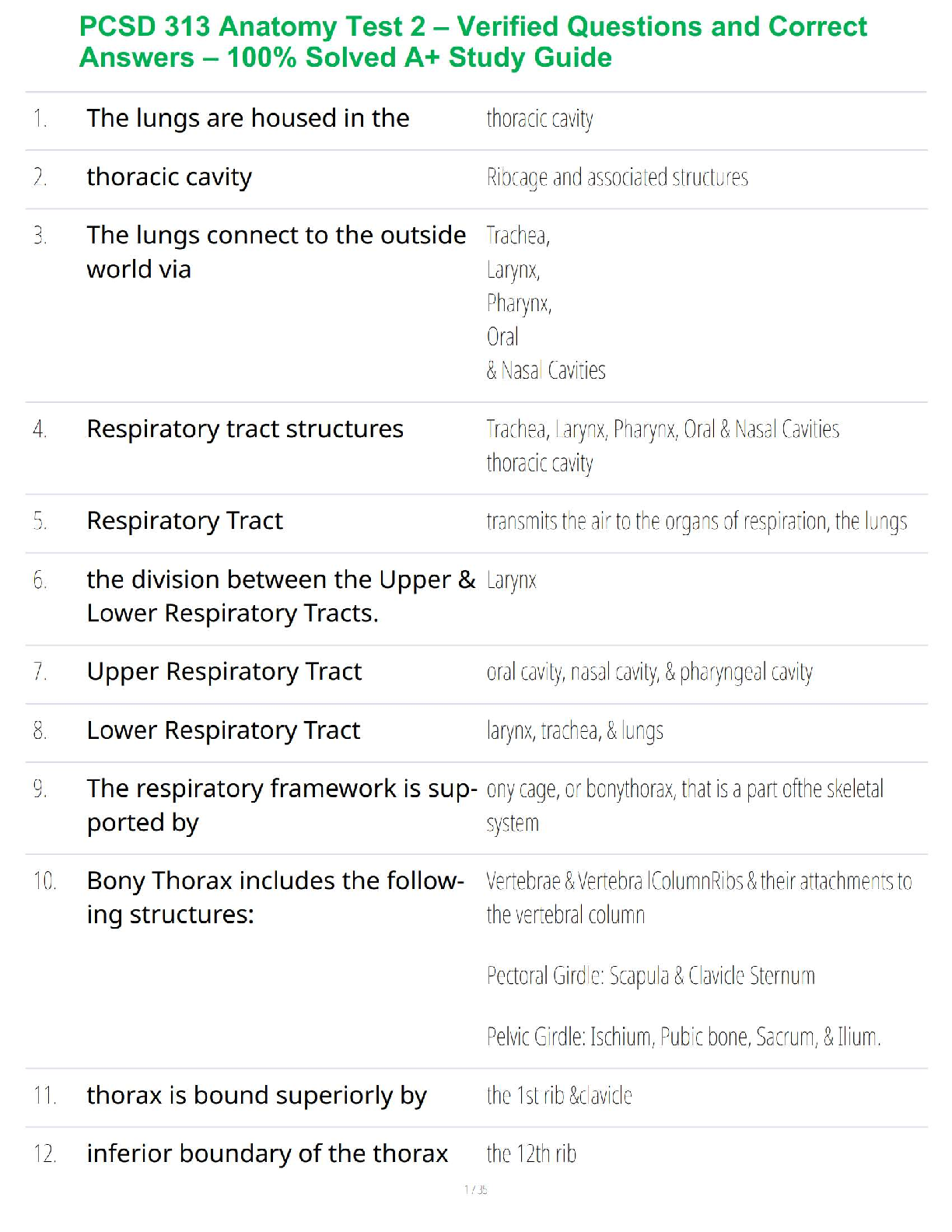Click the answer 'transmits the air to the organs'
This screenshot has height=1232, width=952.
pyautogui.click(x=696, y=521)
